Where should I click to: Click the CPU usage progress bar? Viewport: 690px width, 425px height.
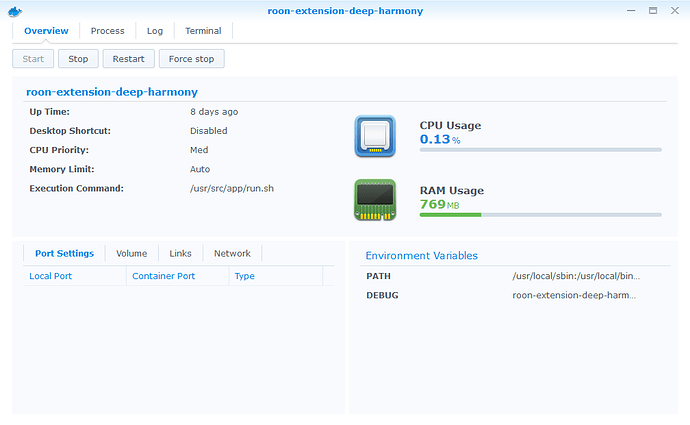click(x=541, y=150)
